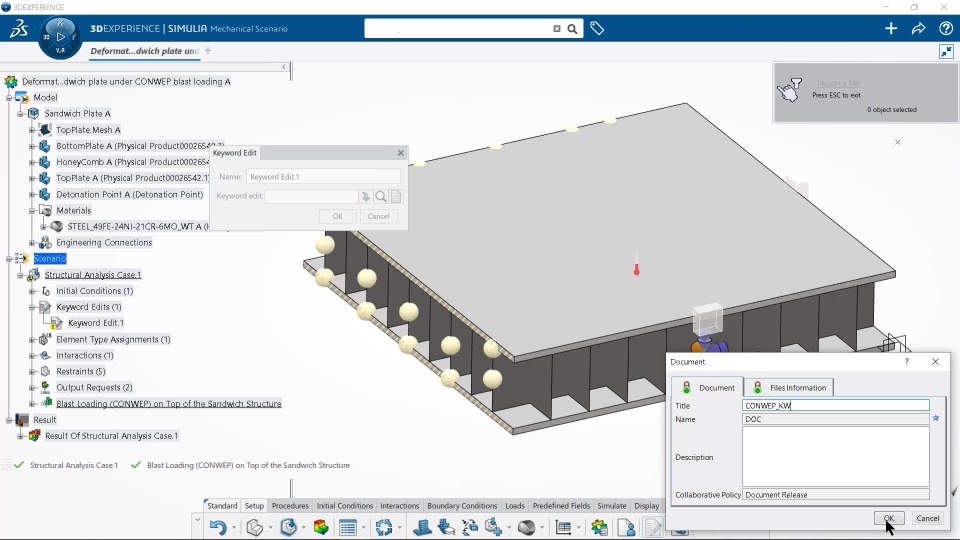Open the Undo dropdown arrow
Viewport: 960px width, 540px height.
point(234,528)
